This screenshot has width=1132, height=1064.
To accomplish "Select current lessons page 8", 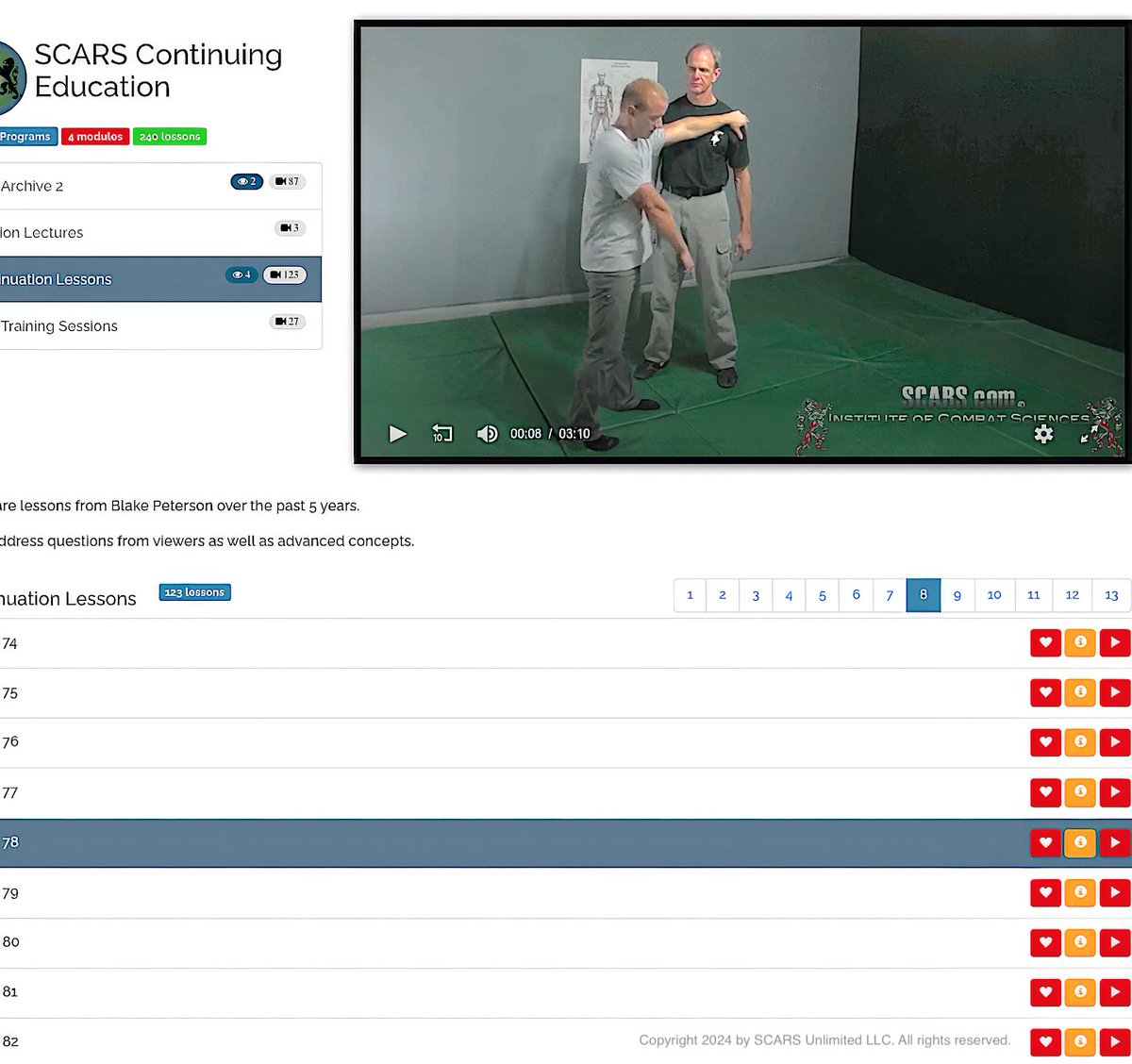I will click(924, 595).
